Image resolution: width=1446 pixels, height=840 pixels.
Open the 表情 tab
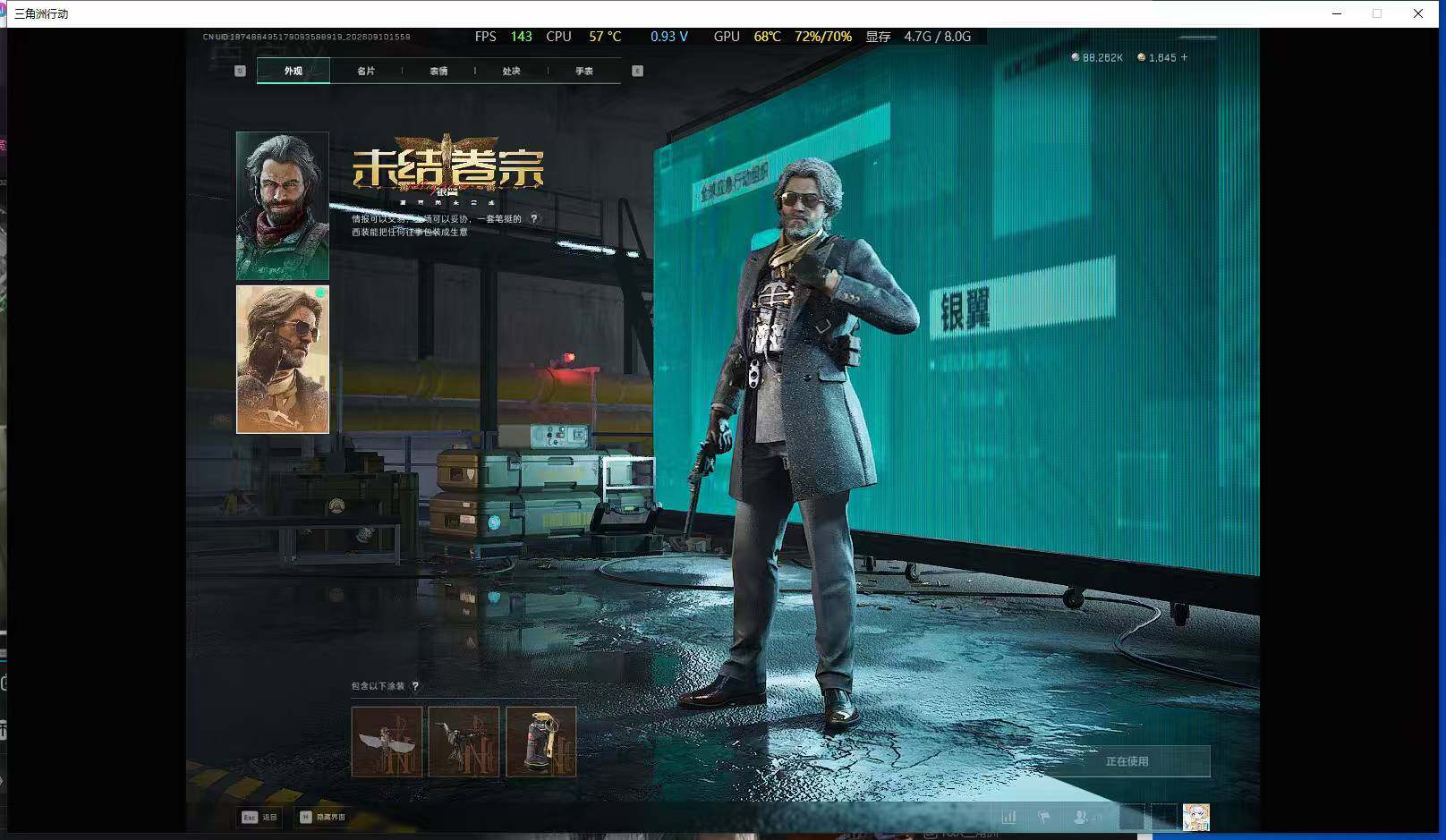pos(438,71)
